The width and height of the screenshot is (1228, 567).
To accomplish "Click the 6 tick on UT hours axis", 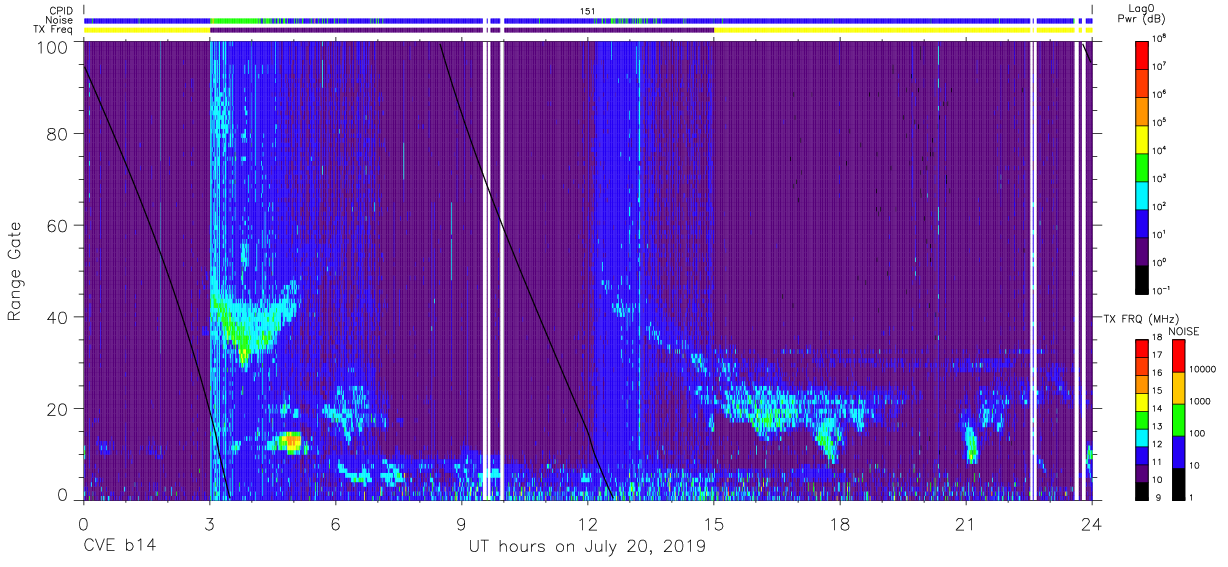I will 335,523.
